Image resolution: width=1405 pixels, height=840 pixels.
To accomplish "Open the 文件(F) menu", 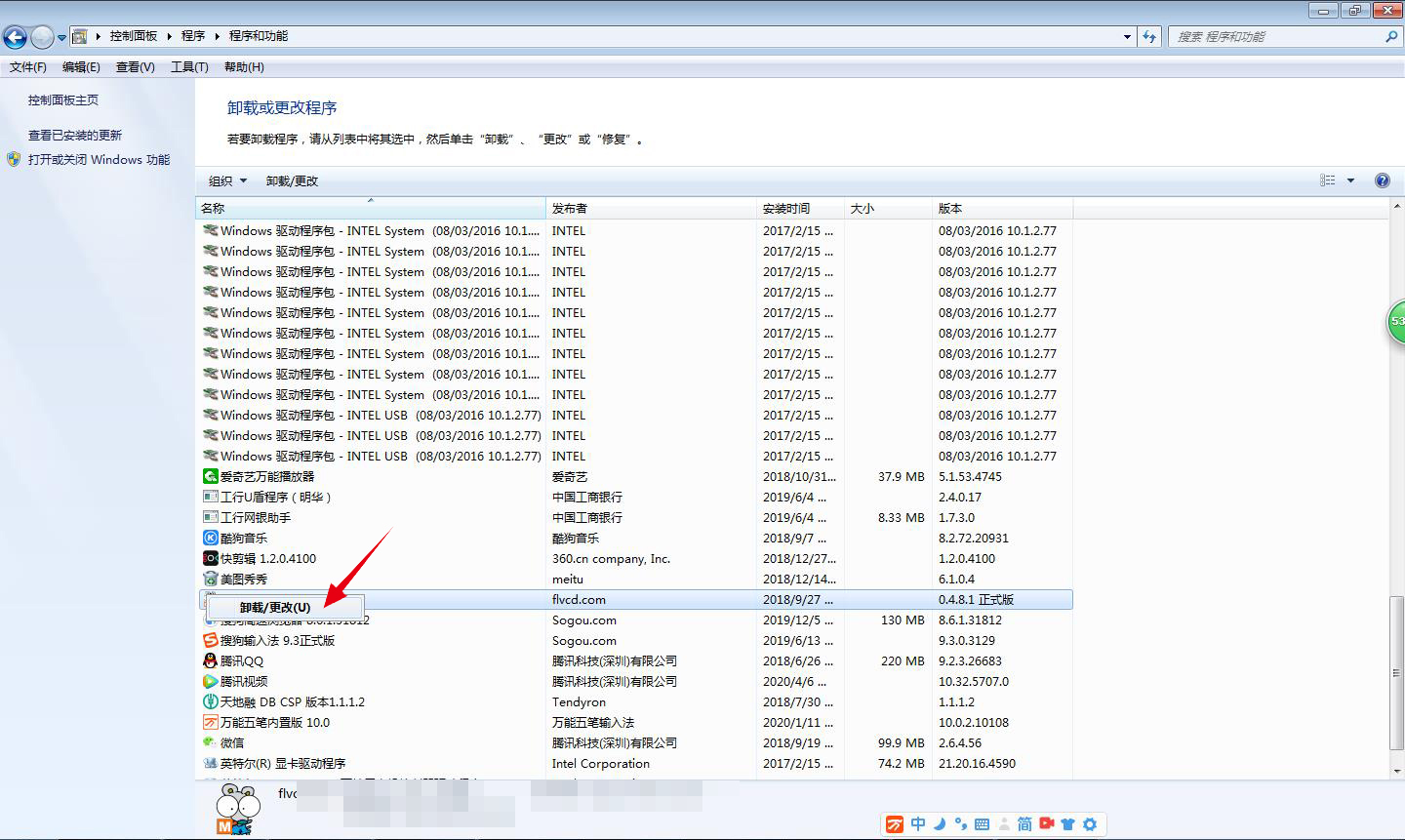I will [x=28, y=67].
